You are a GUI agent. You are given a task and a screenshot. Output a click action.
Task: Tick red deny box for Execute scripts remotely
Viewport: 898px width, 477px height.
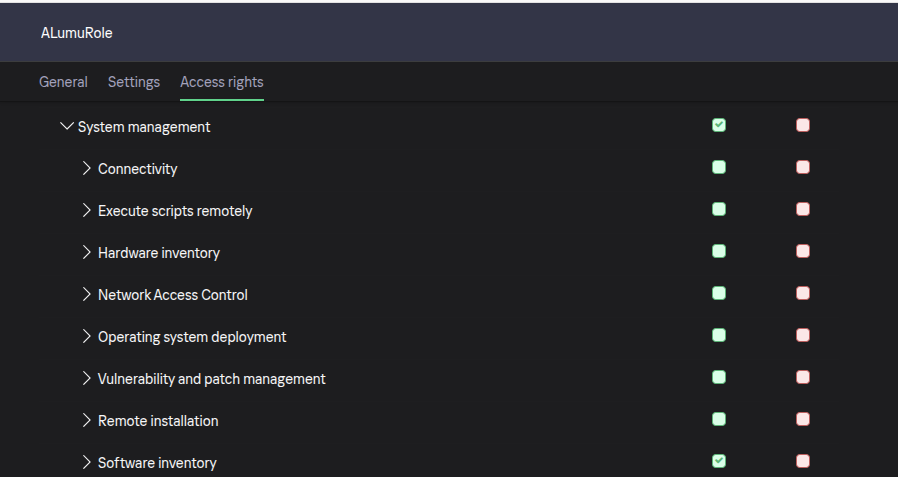(x=803, y=209)
